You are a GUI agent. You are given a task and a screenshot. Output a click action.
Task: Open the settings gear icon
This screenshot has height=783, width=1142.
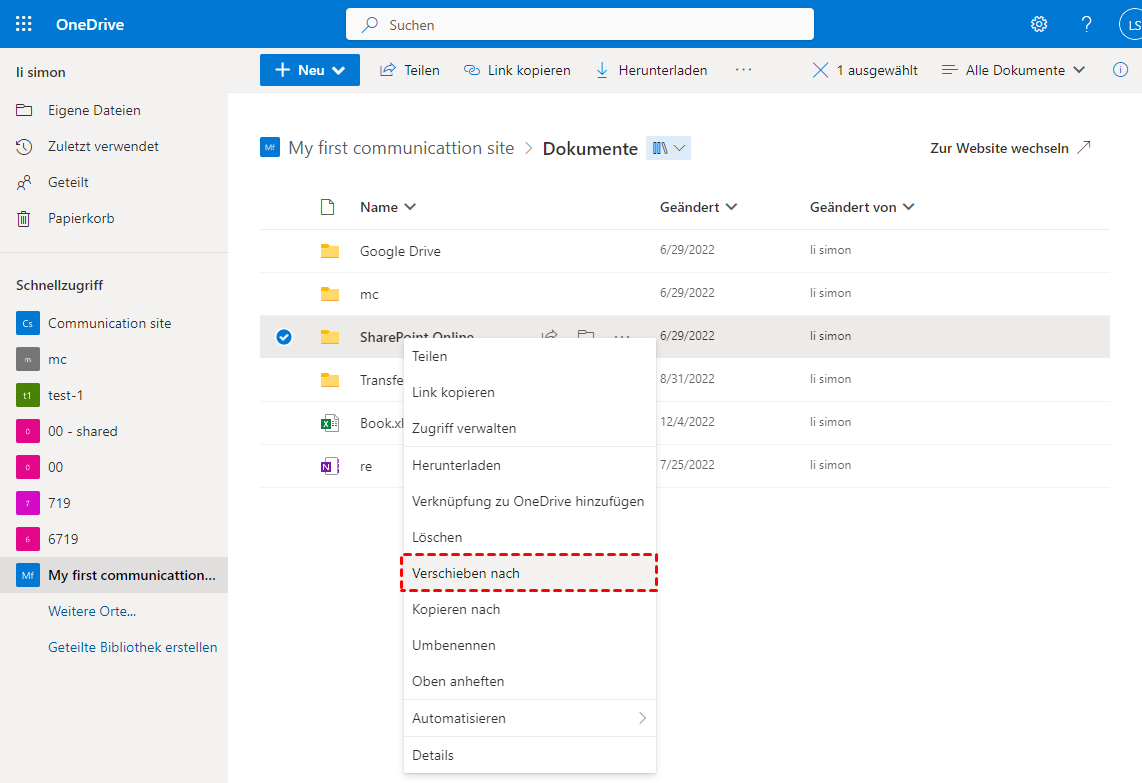click(1039, 24)
